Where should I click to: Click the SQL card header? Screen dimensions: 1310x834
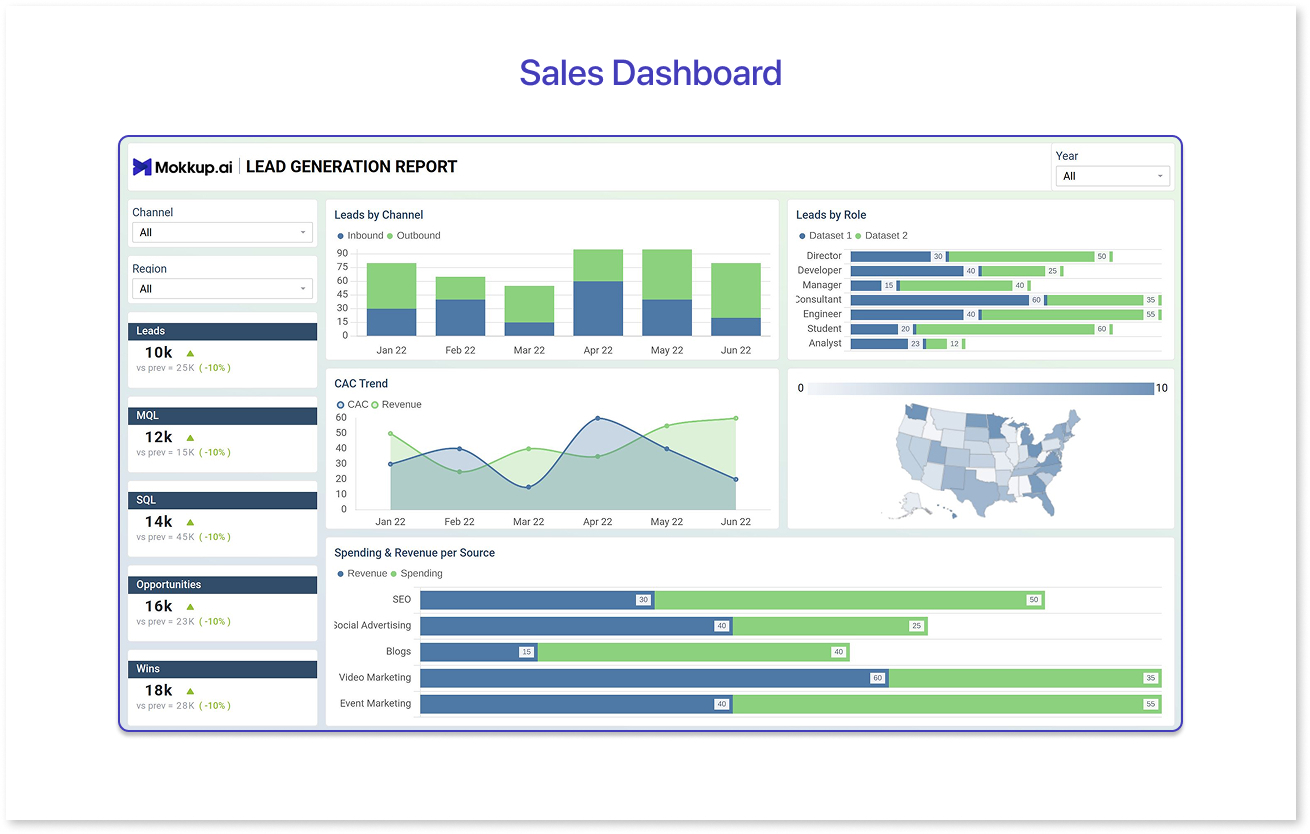click(x=222, y=500)
